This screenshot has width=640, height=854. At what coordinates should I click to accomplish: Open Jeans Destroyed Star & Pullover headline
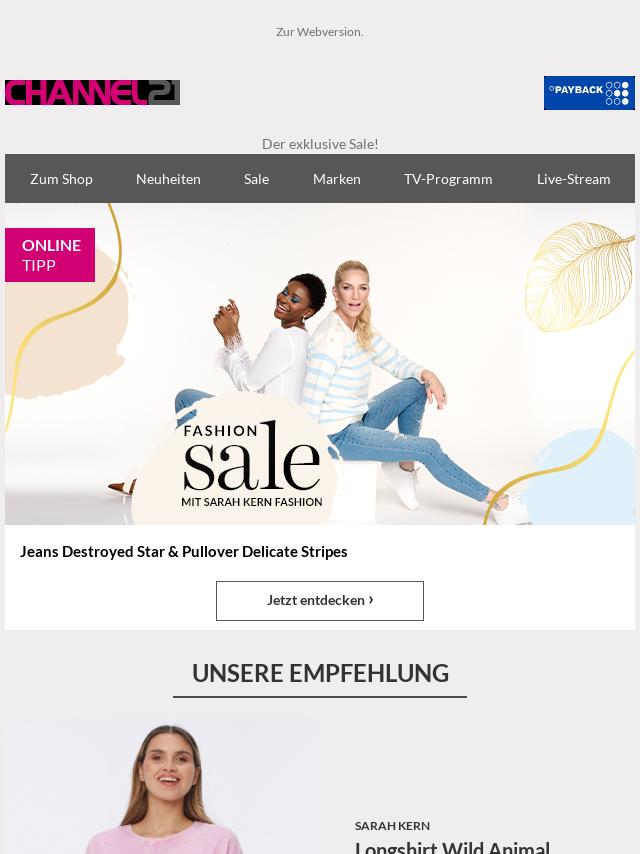click(184, 552)
